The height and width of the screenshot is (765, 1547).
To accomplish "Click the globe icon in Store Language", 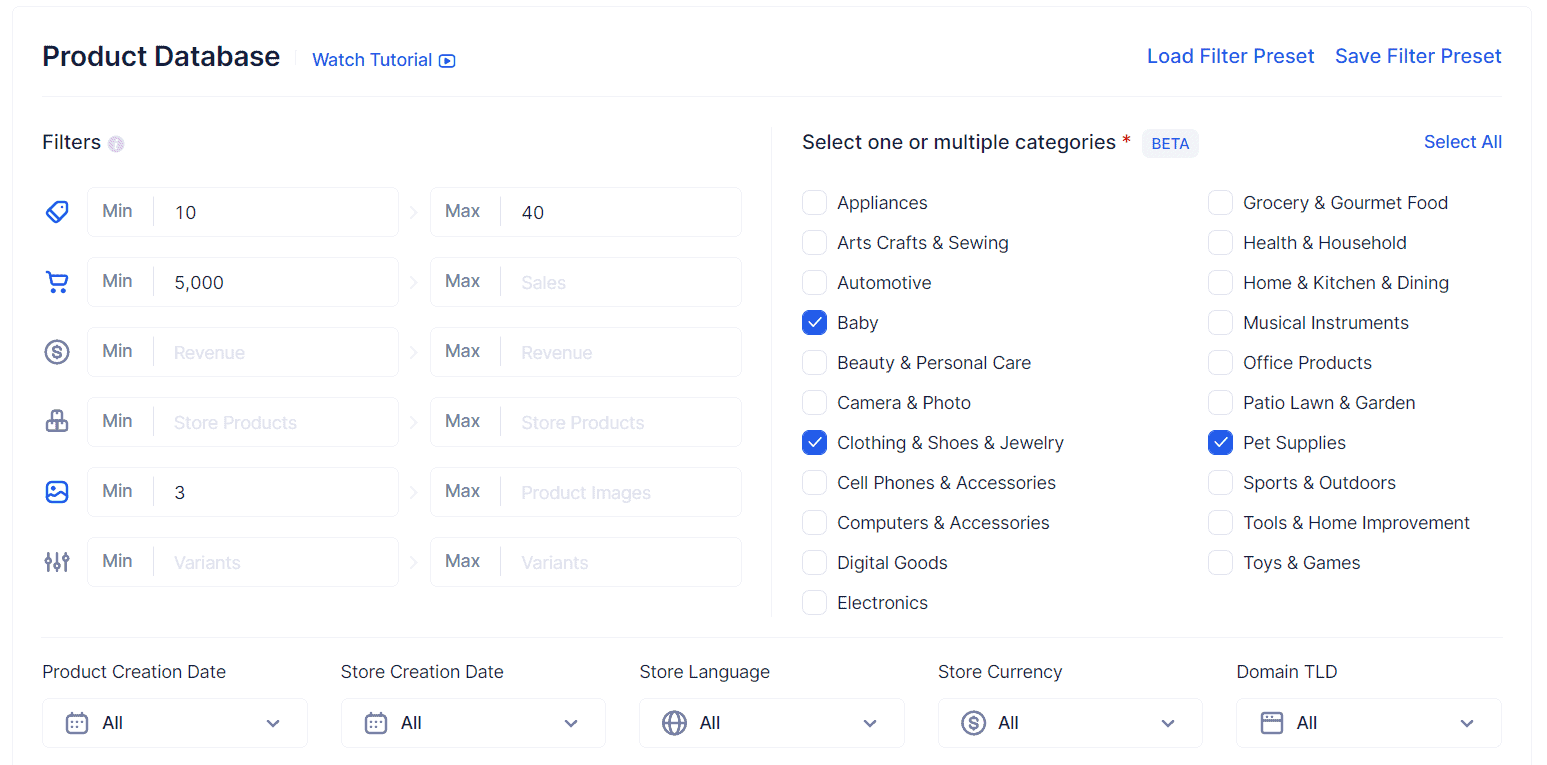I will click(675, 722).
